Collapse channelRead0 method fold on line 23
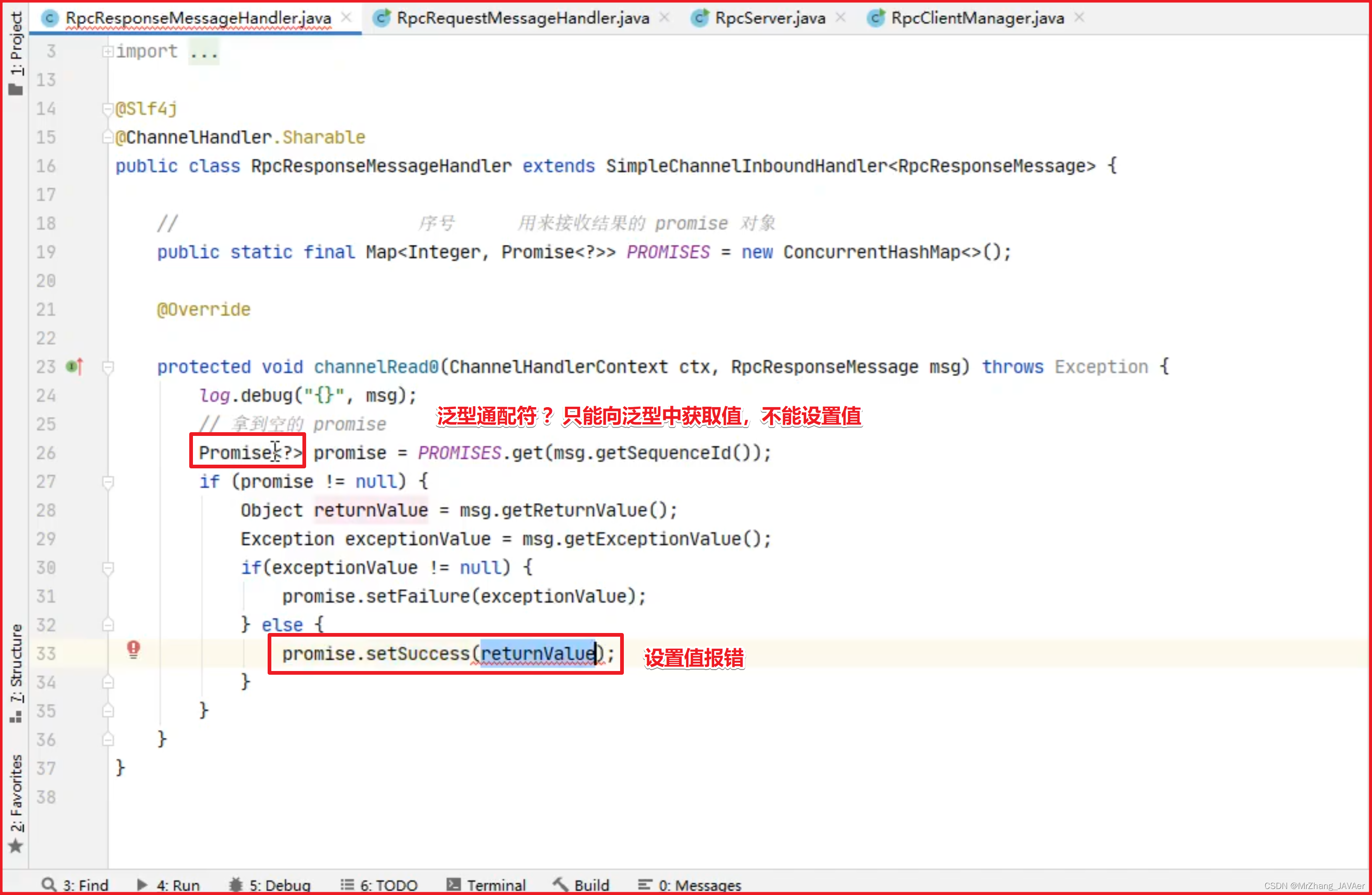 (107, 367)
